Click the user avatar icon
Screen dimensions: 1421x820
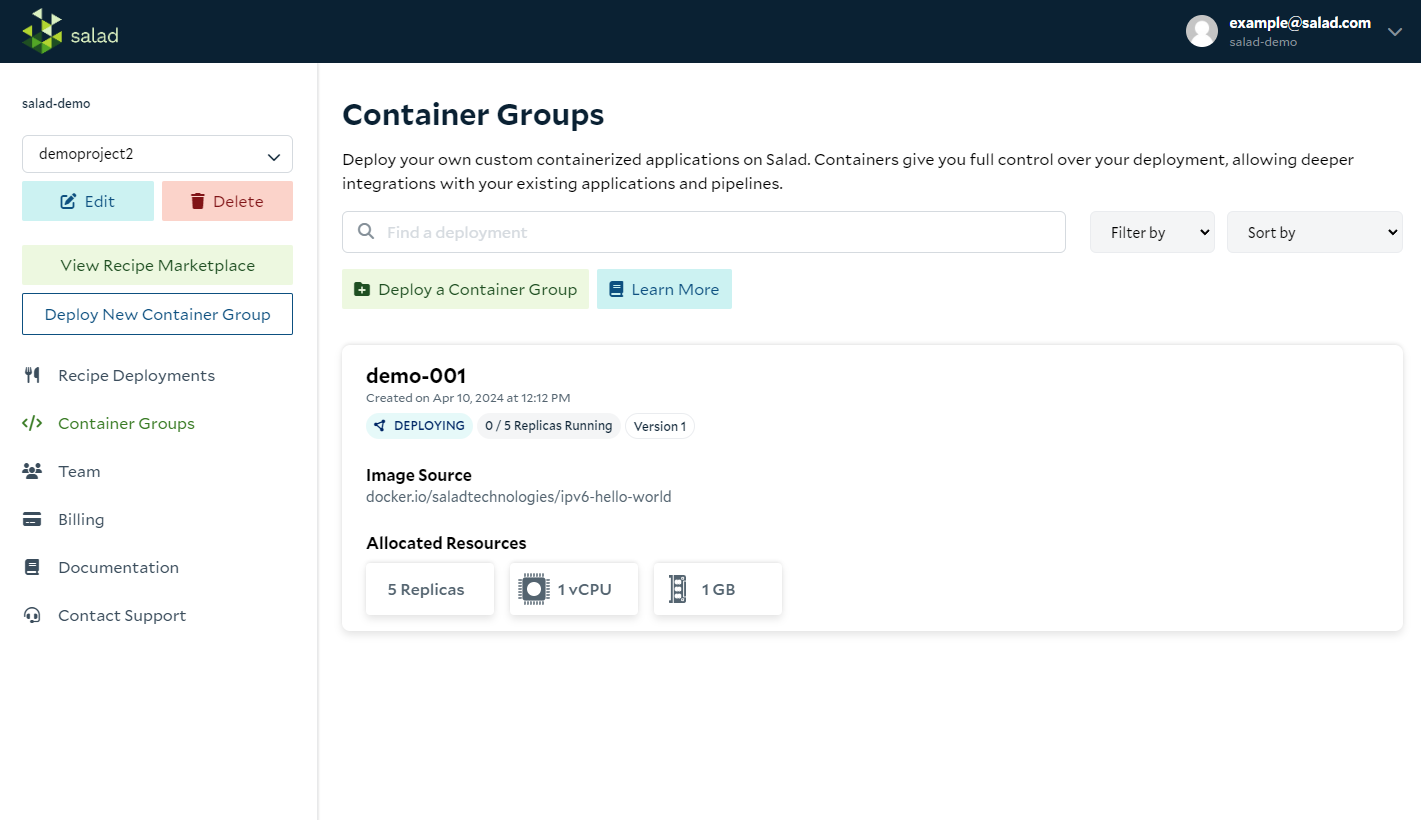click(1202, 31)
